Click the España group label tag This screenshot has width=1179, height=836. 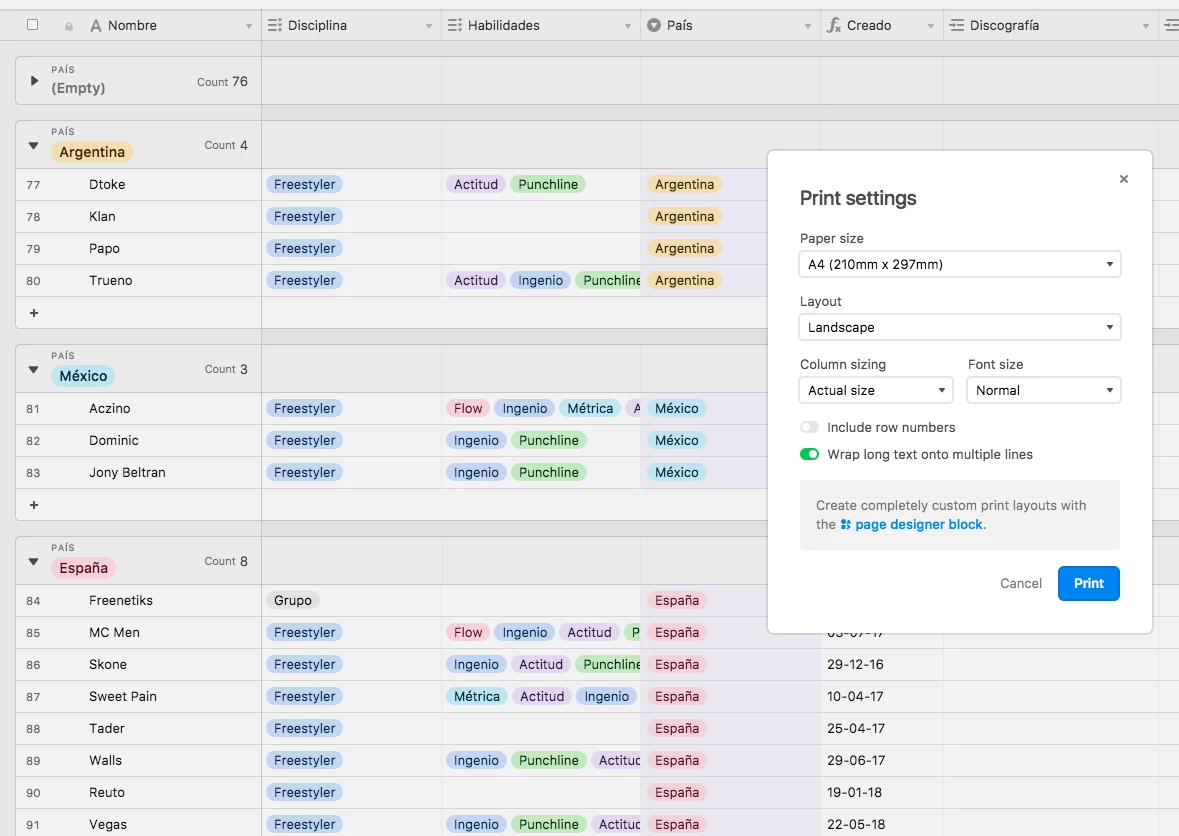click(83, 568)
